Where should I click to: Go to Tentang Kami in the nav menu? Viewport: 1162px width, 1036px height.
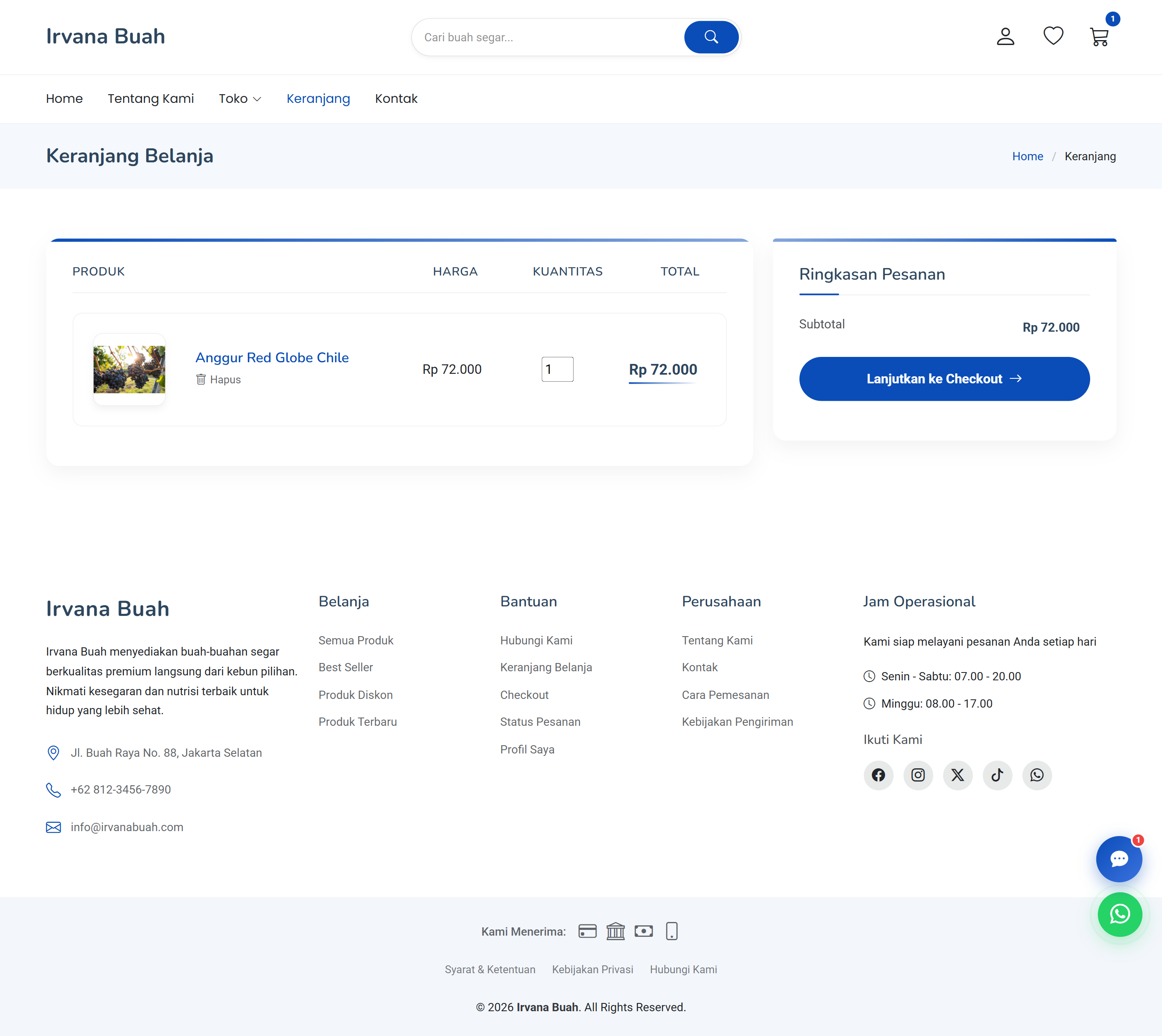tap(151, 98)
